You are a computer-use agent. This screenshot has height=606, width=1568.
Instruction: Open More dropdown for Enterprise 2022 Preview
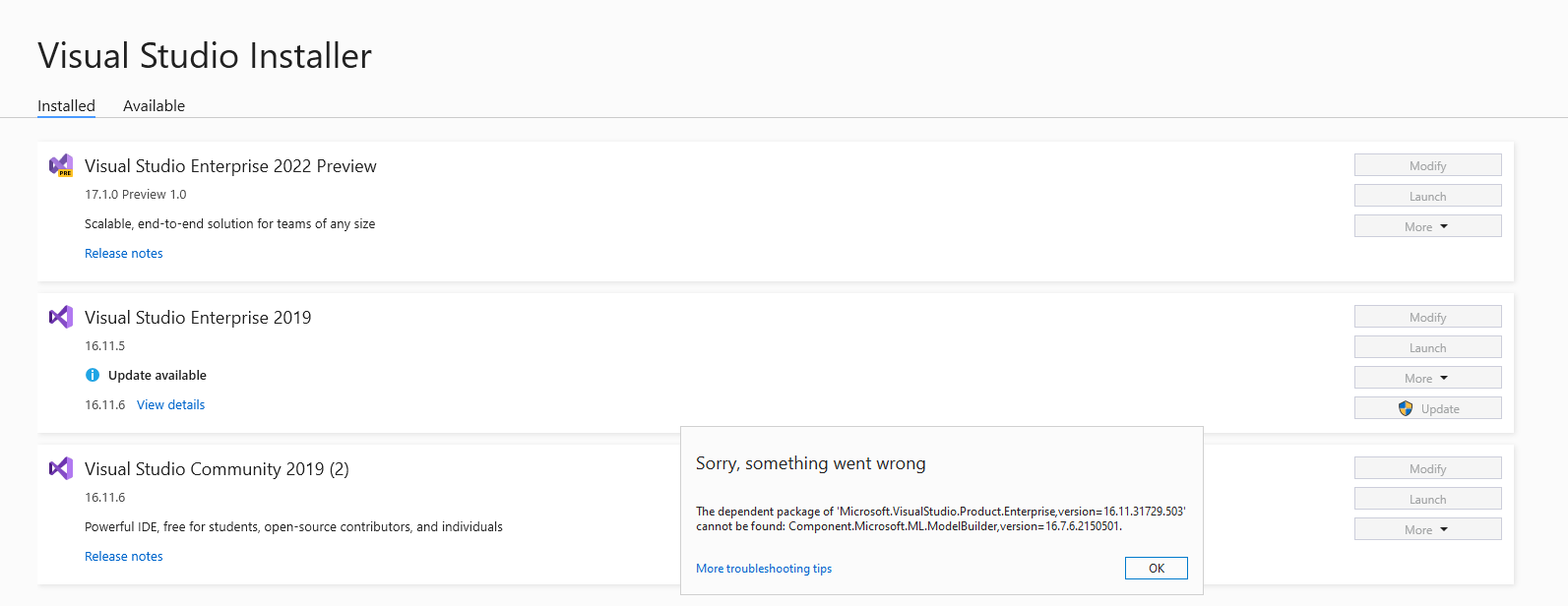tap(1427, 226)
